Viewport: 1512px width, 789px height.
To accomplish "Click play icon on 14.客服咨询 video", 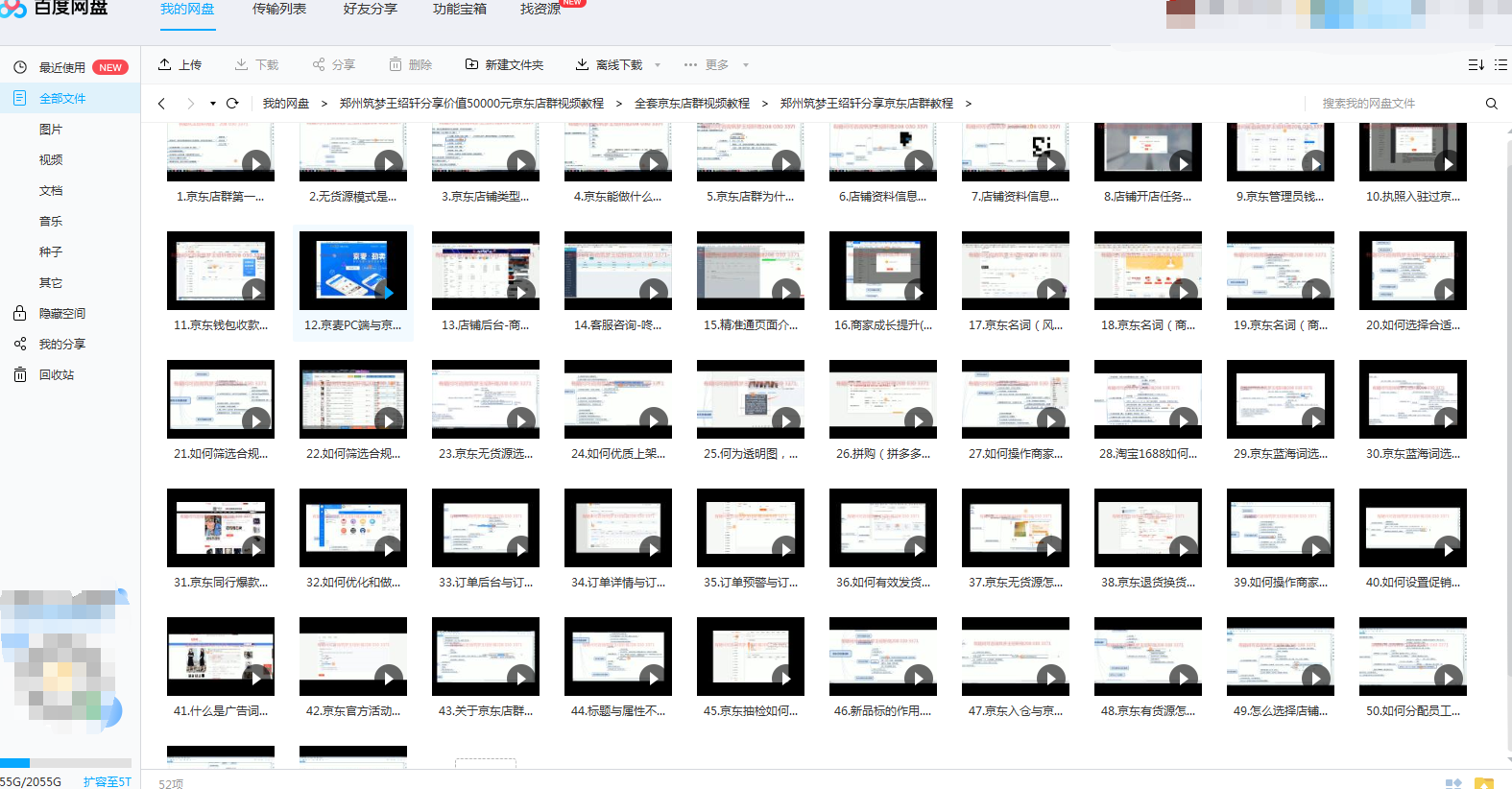I will pyautogui.click(x=654, y=293).
